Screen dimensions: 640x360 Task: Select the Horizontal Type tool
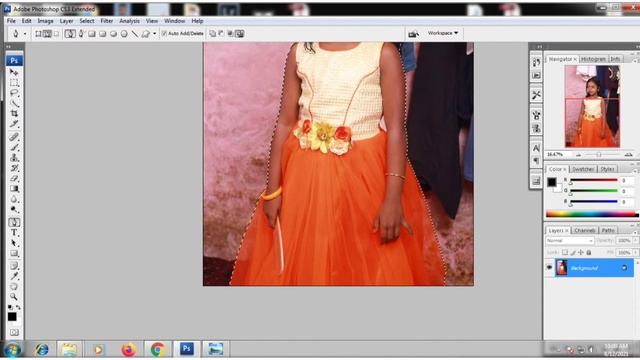pos(14,233)
